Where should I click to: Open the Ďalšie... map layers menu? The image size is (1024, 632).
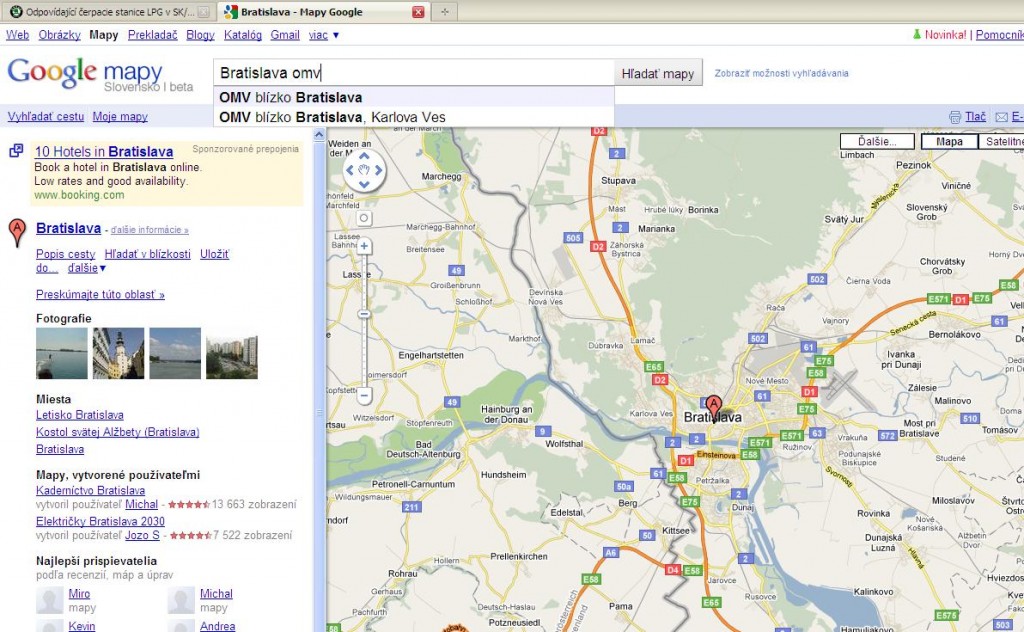point(877,142)
